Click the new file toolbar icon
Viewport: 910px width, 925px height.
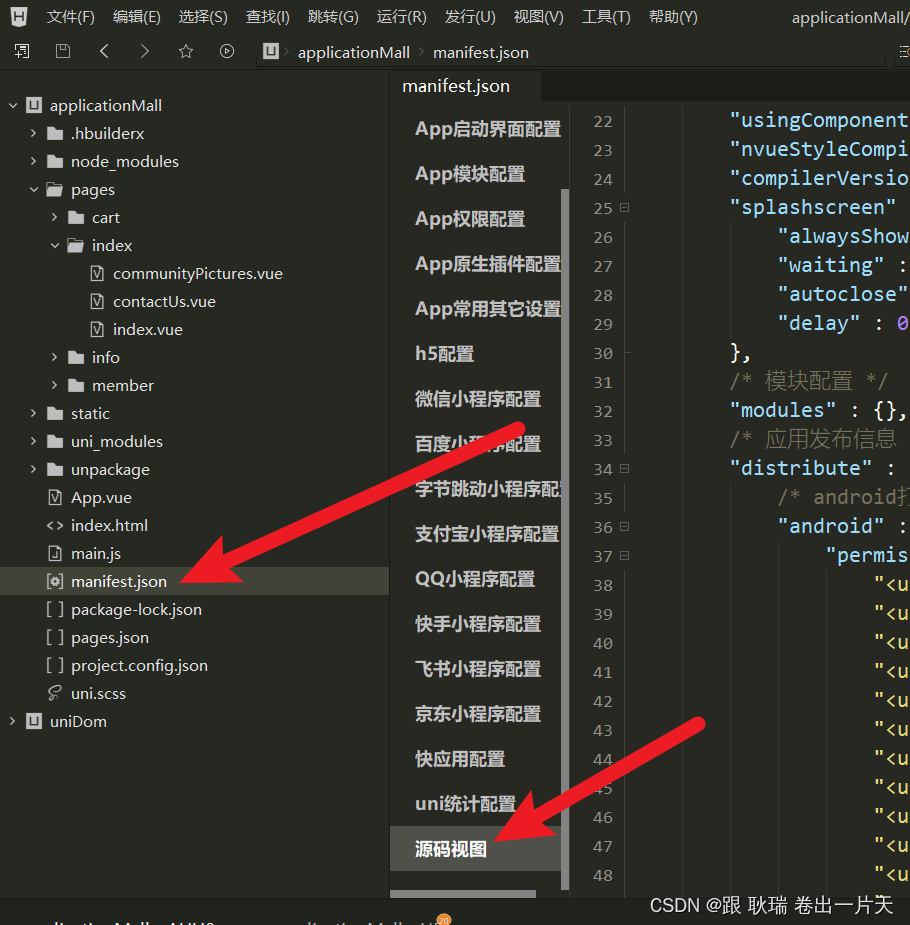pyautogui.click(x=22, y=51)
